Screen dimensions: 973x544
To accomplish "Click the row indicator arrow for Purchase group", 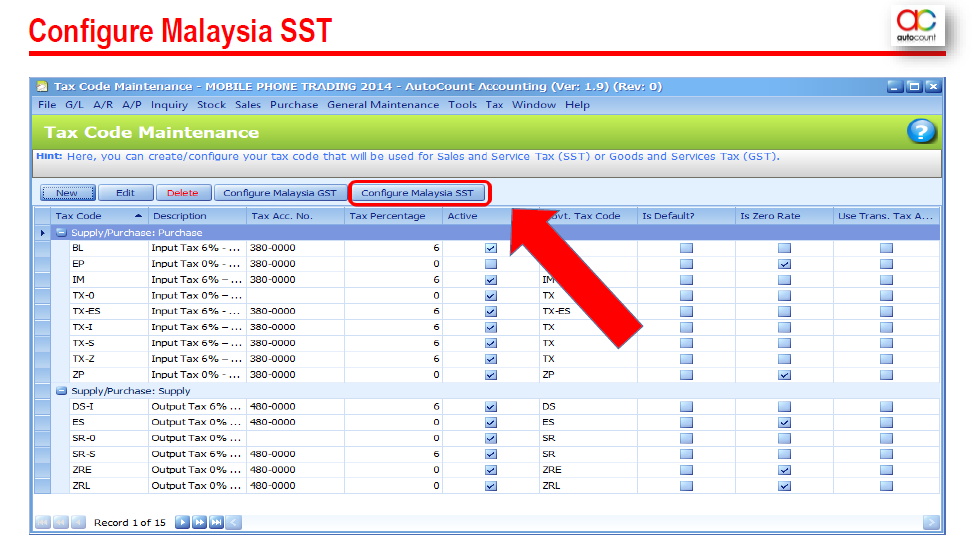I will tap(42, 233).
